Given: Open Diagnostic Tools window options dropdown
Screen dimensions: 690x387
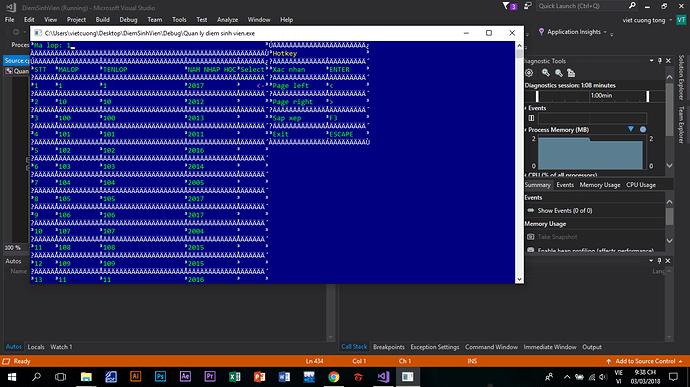Looking at the screenshot, I should point(651,61).
